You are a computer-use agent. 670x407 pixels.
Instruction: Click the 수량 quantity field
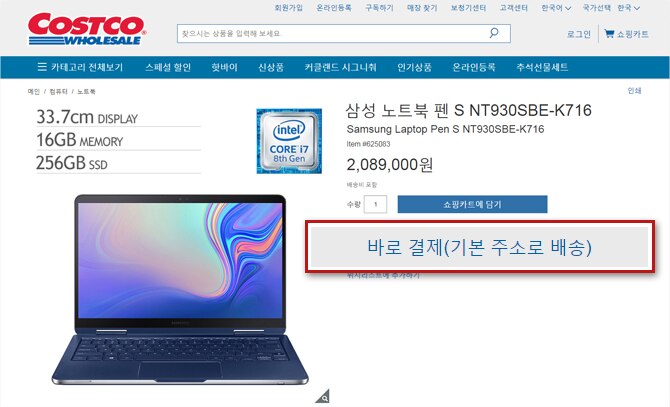coord(376,204)
